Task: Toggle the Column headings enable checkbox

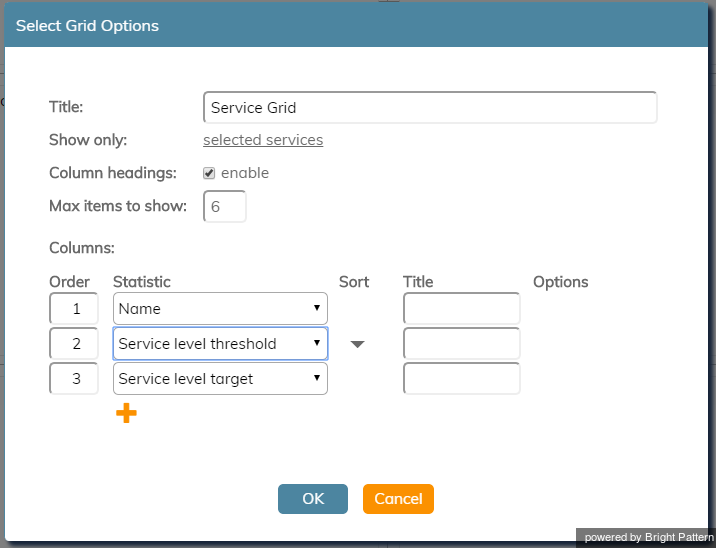Action: tap(209, 173)
